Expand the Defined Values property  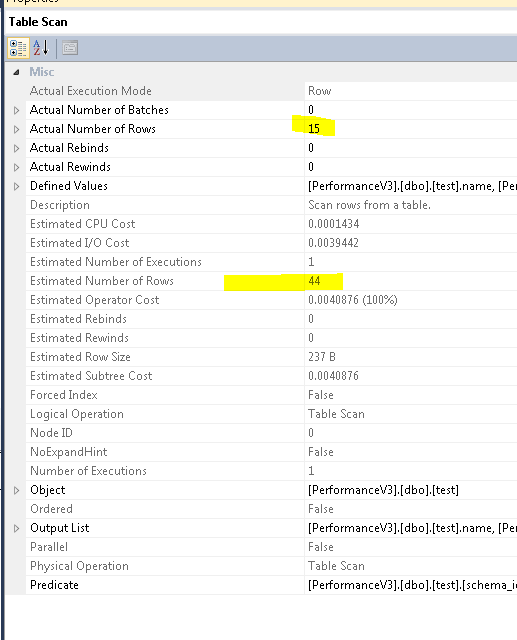16,187
